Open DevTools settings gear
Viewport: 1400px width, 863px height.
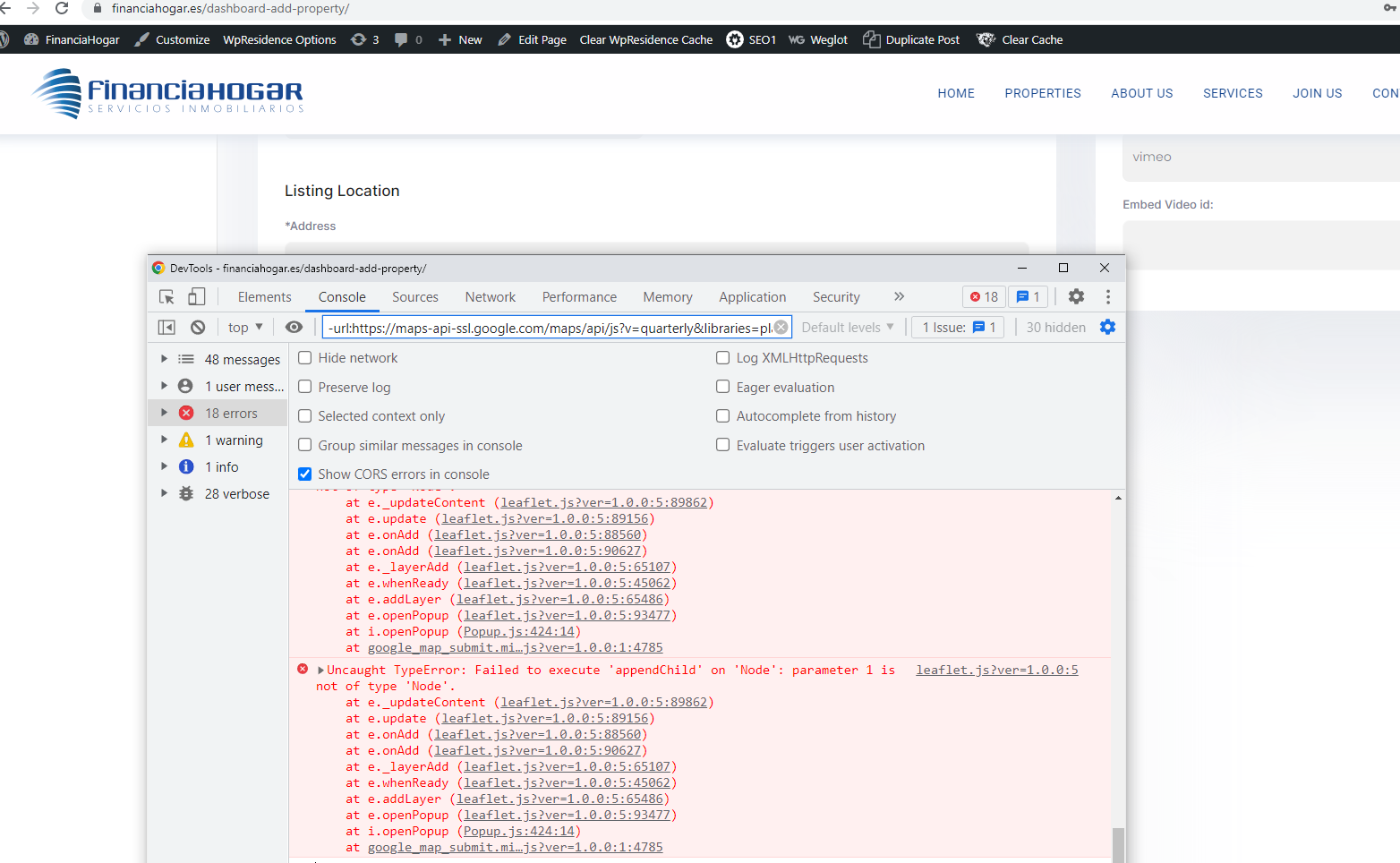pos(1076,297)
